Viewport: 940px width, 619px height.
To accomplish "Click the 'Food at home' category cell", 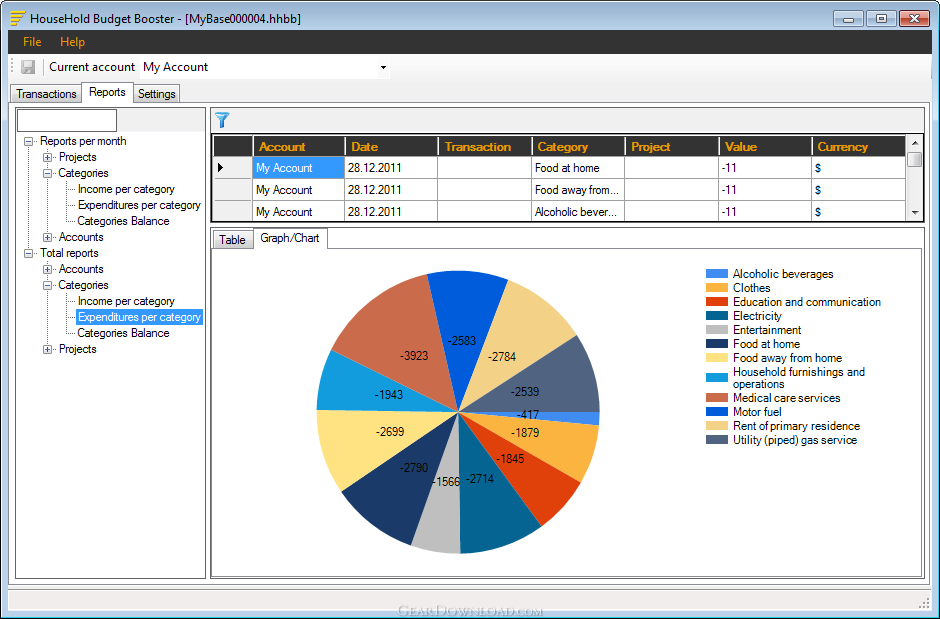I will click(578, 168).
